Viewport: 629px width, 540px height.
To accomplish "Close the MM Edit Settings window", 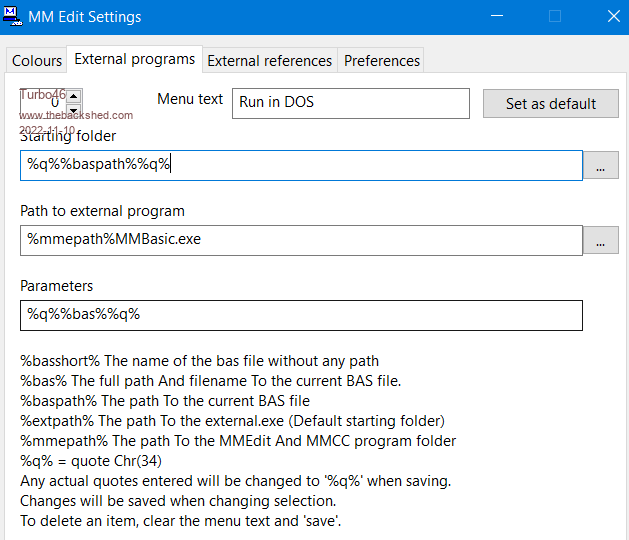I will (x=612, y=16).
